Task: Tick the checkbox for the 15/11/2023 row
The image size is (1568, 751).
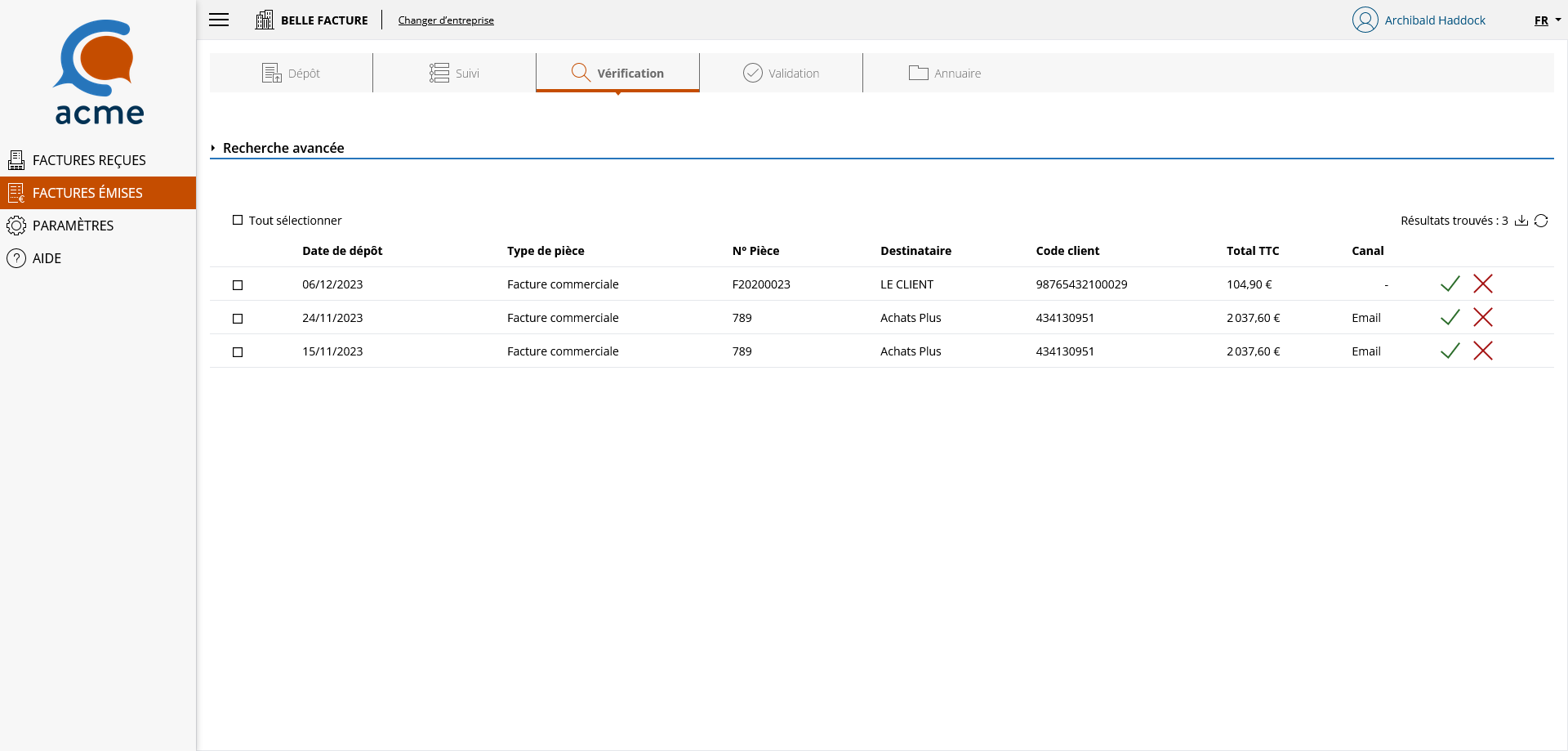Action: coord(238,352)
